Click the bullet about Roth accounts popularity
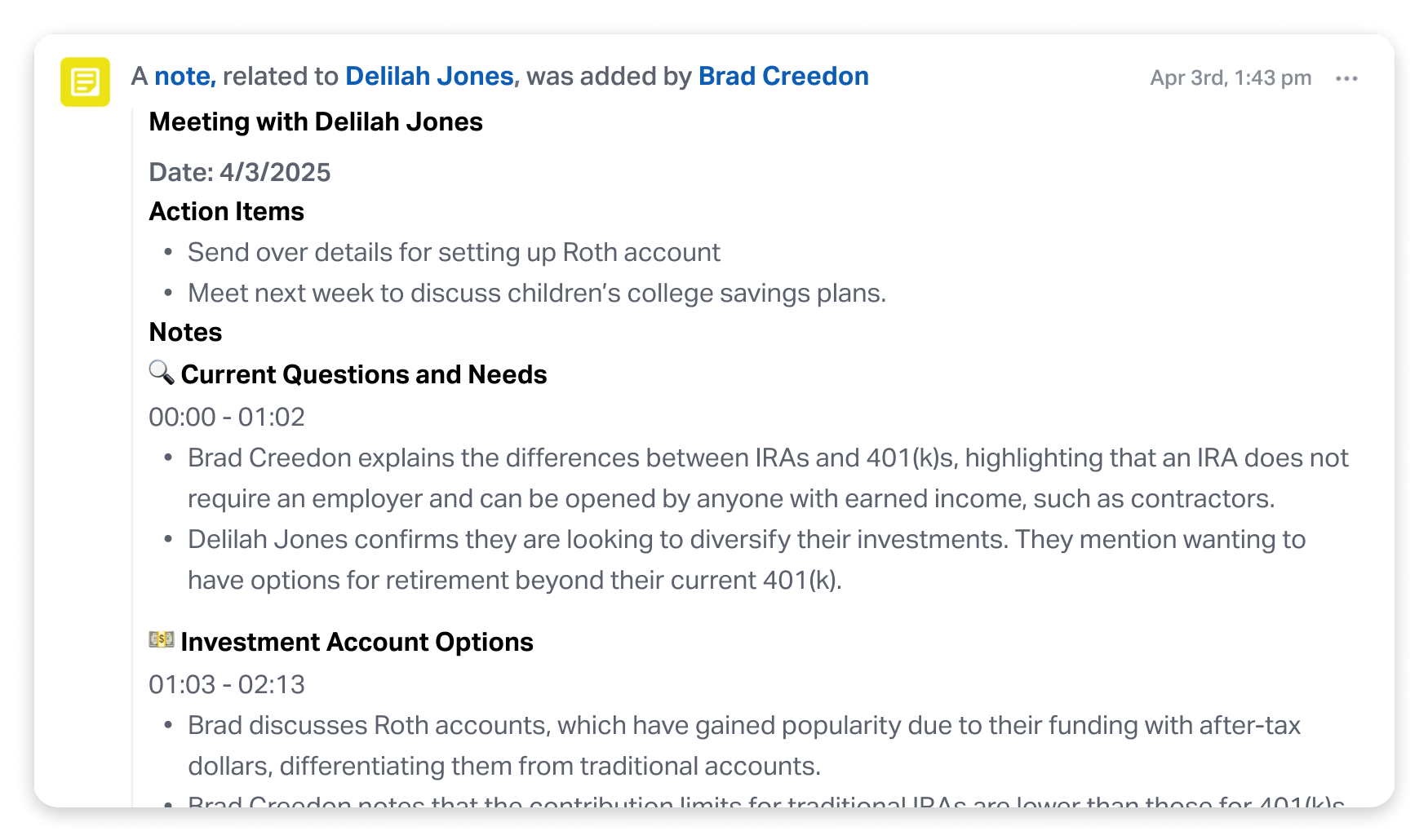The image size is (1428, 840). click(x=744, y=745)
